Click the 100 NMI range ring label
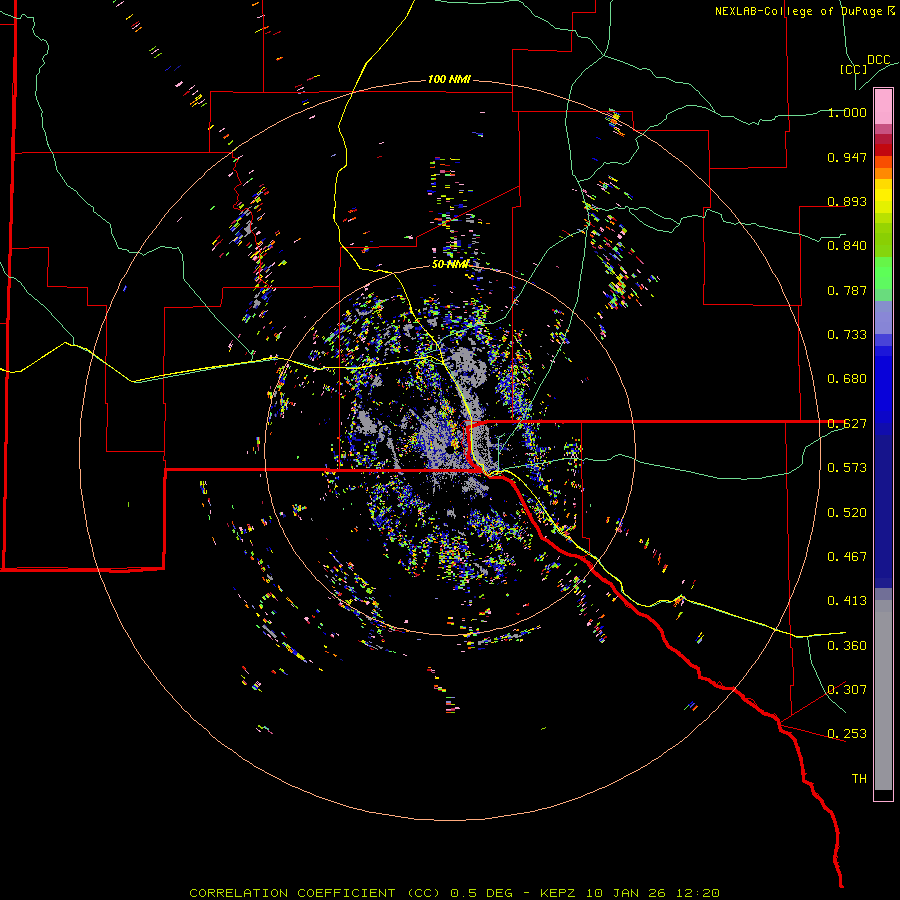The image size is (900, 900). click(449, 79)
